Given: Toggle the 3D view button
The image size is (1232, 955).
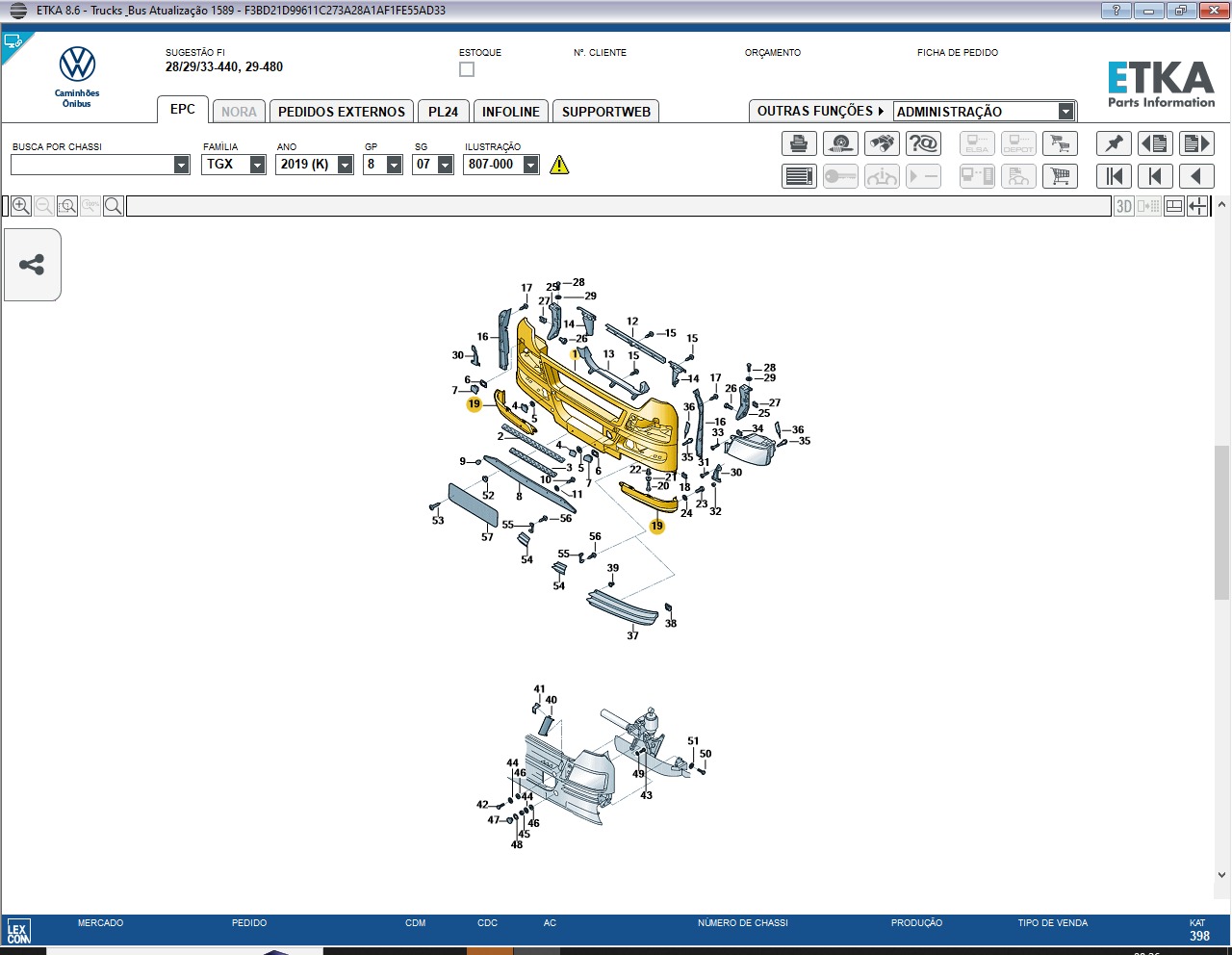Looking at the screenshot, I should (1124, 206).
